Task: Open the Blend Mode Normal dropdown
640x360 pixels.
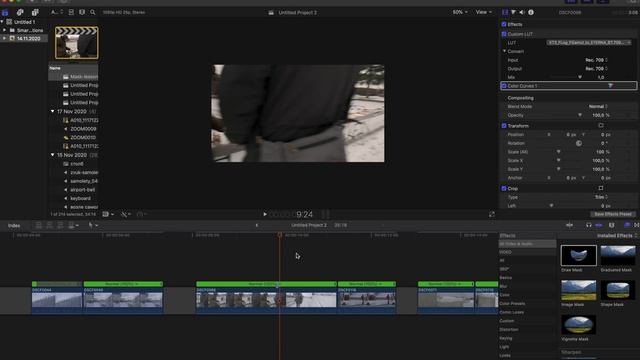Action: click(x=598, y=107)
